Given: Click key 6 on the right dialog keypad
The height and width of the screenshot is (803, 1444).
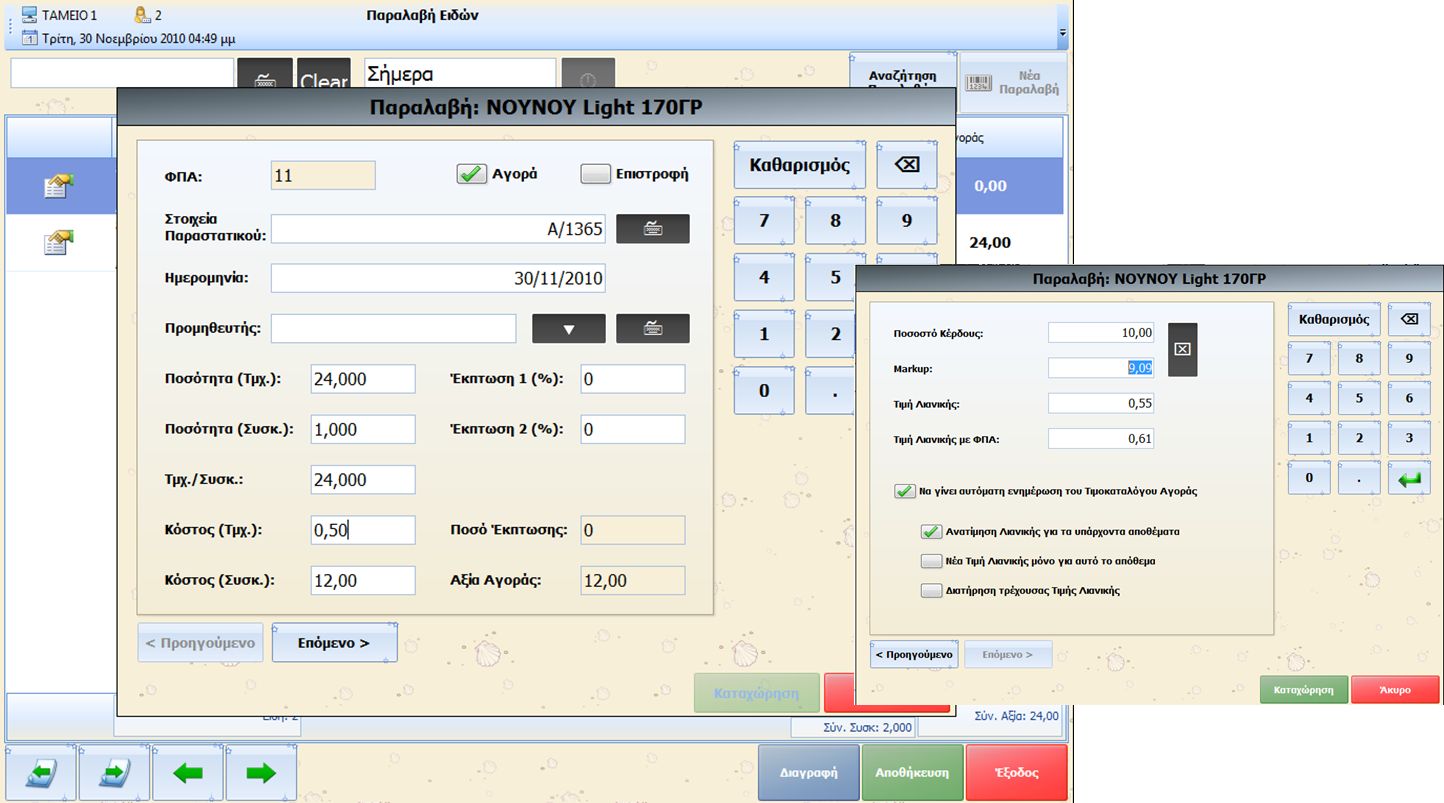Looking at the screenshot, I should [x=1409, y=398].
